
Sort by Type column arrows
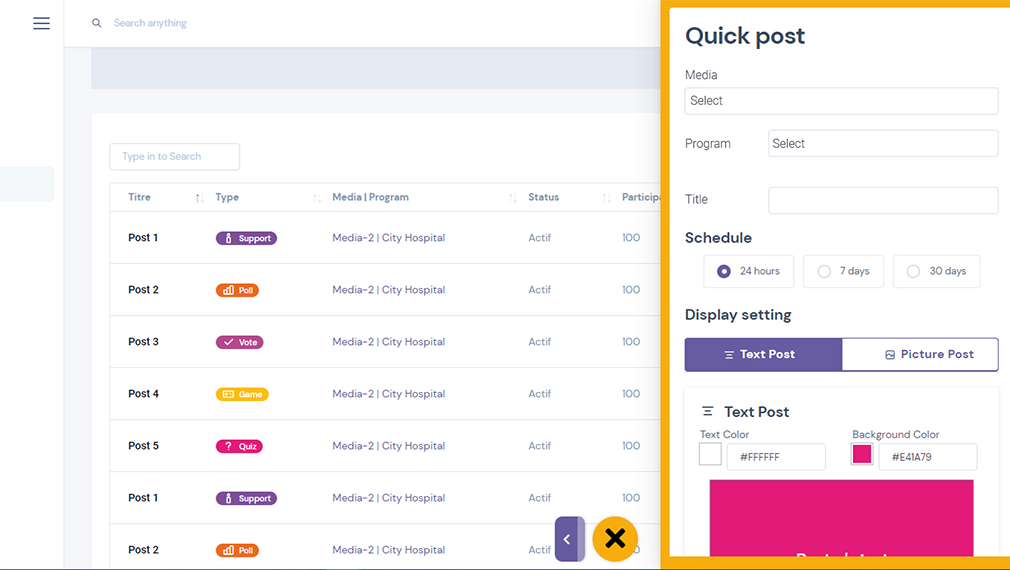pos(316,198)
